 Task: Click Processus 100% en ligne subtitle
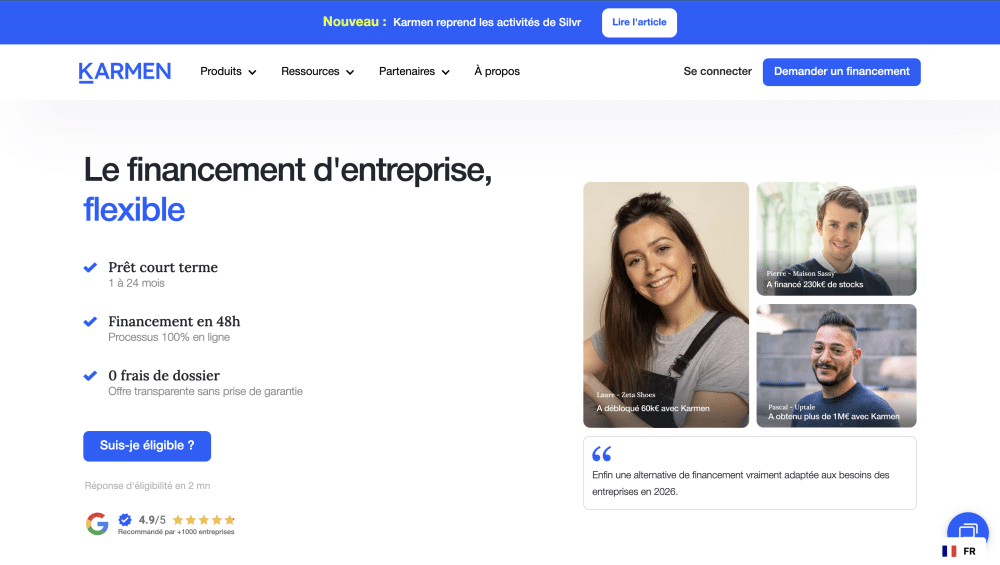(x=169, y=337)
